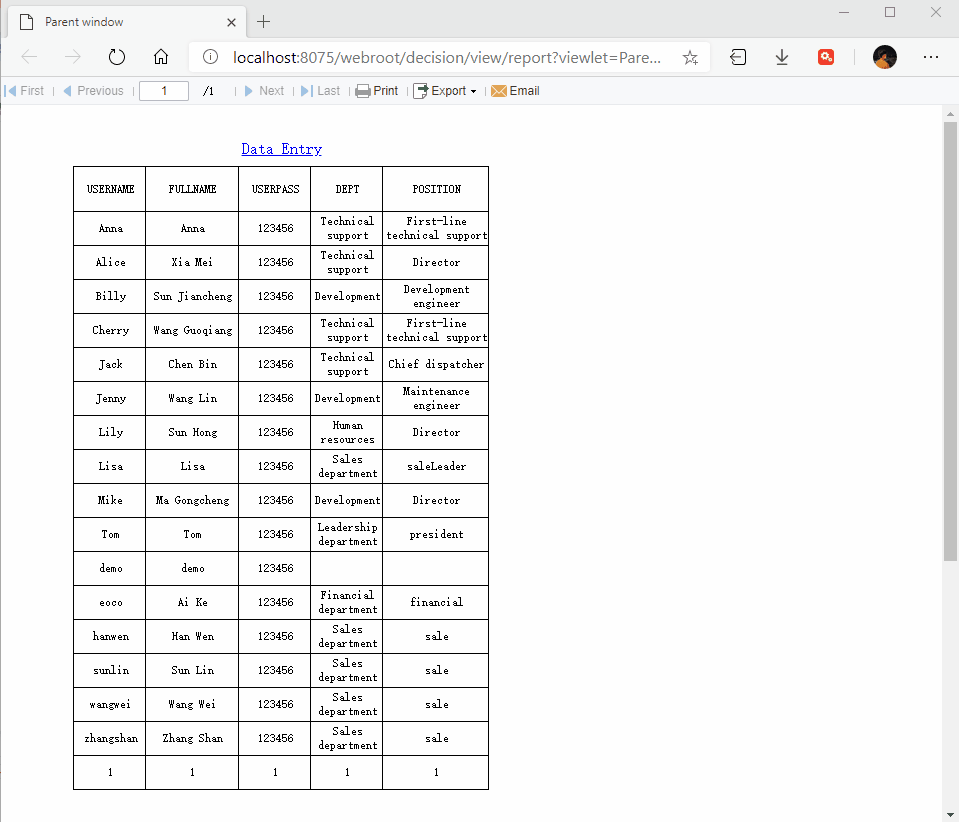Click the First page navigation icon
This screenshot has height=822, width=959.
pyautogui.click(x=10, y=90)
